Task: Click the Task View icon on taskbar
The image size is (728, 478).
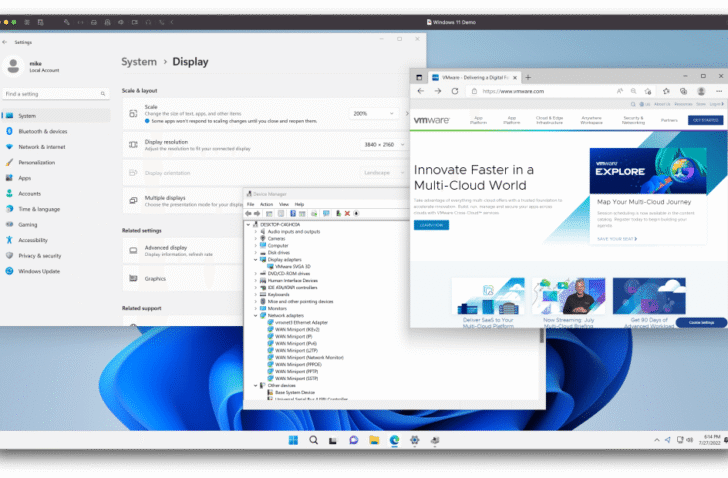Action: pos(333,440)
